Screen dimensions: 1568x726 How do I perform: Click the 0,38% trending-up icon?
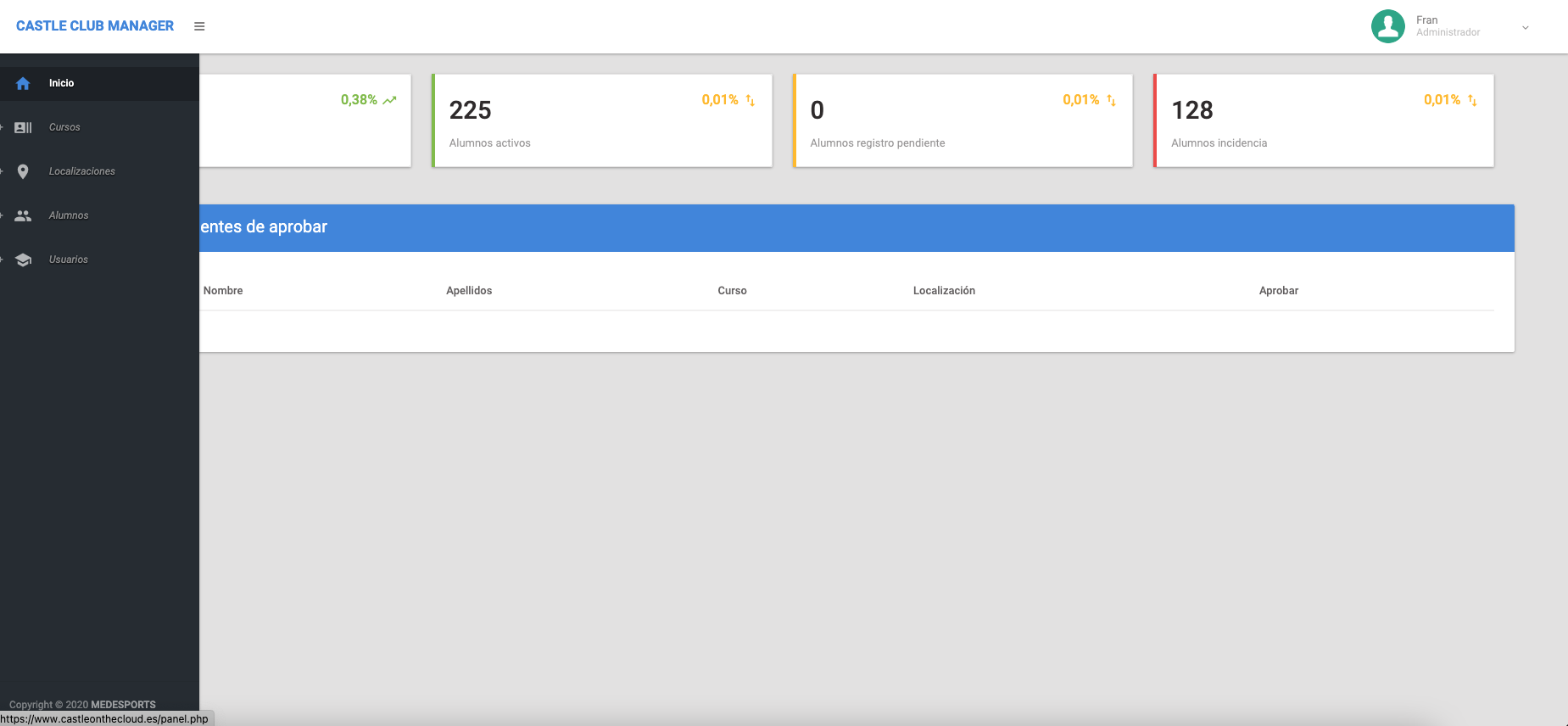tap(389, 100)
